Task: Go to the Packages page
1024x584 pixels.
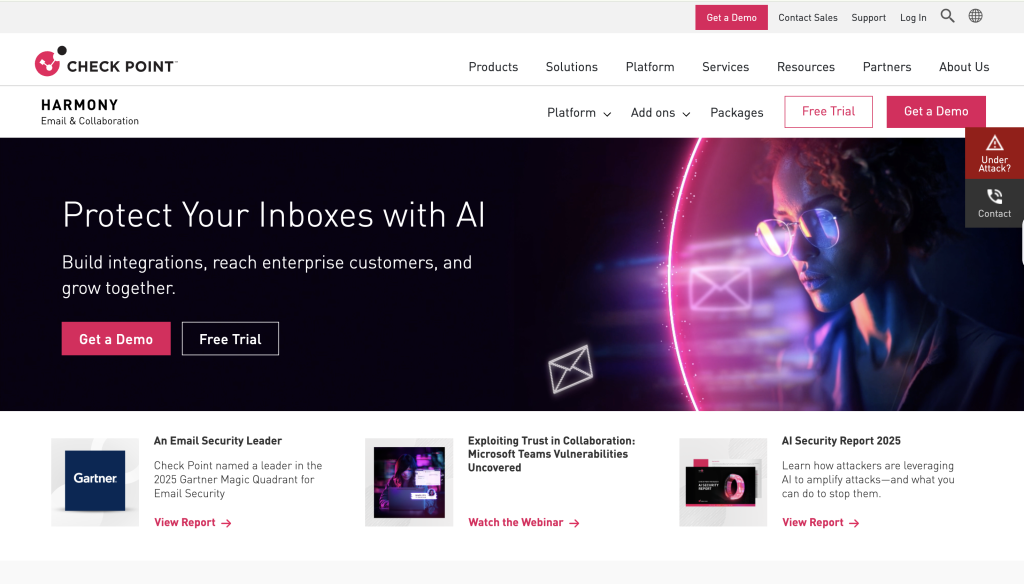Action: (737, 112)
